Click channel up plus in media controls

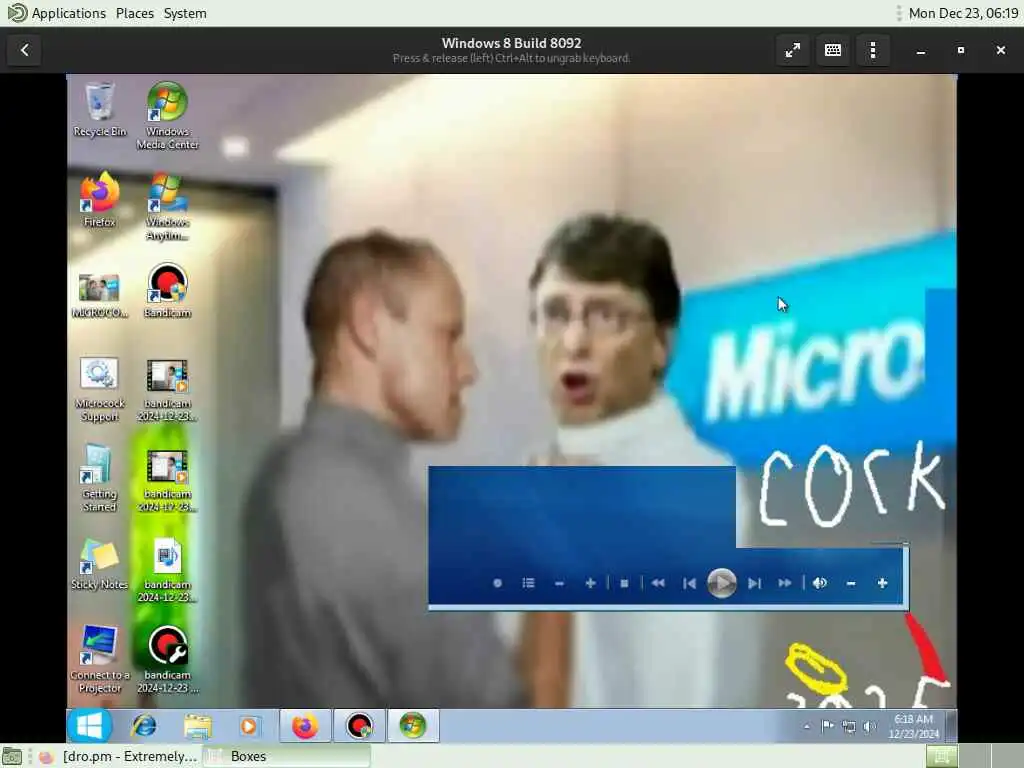pos(590,583)
